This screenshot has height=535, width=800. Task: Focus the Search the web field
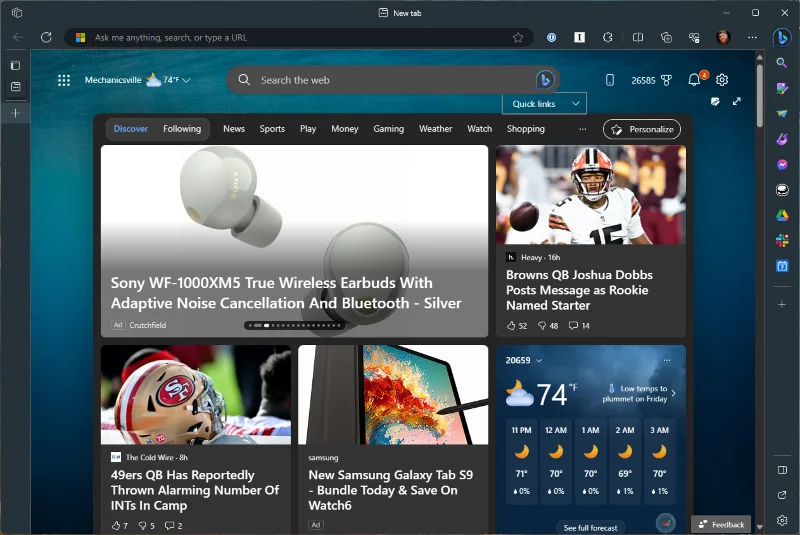coord(393,80)
